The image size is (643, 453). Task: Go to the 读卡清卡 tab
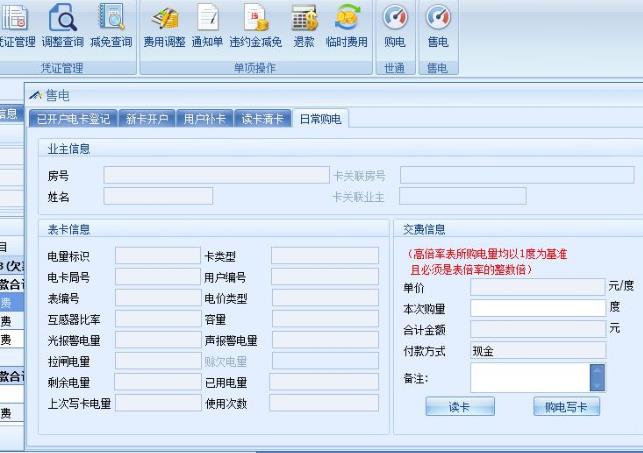[263, 119]
